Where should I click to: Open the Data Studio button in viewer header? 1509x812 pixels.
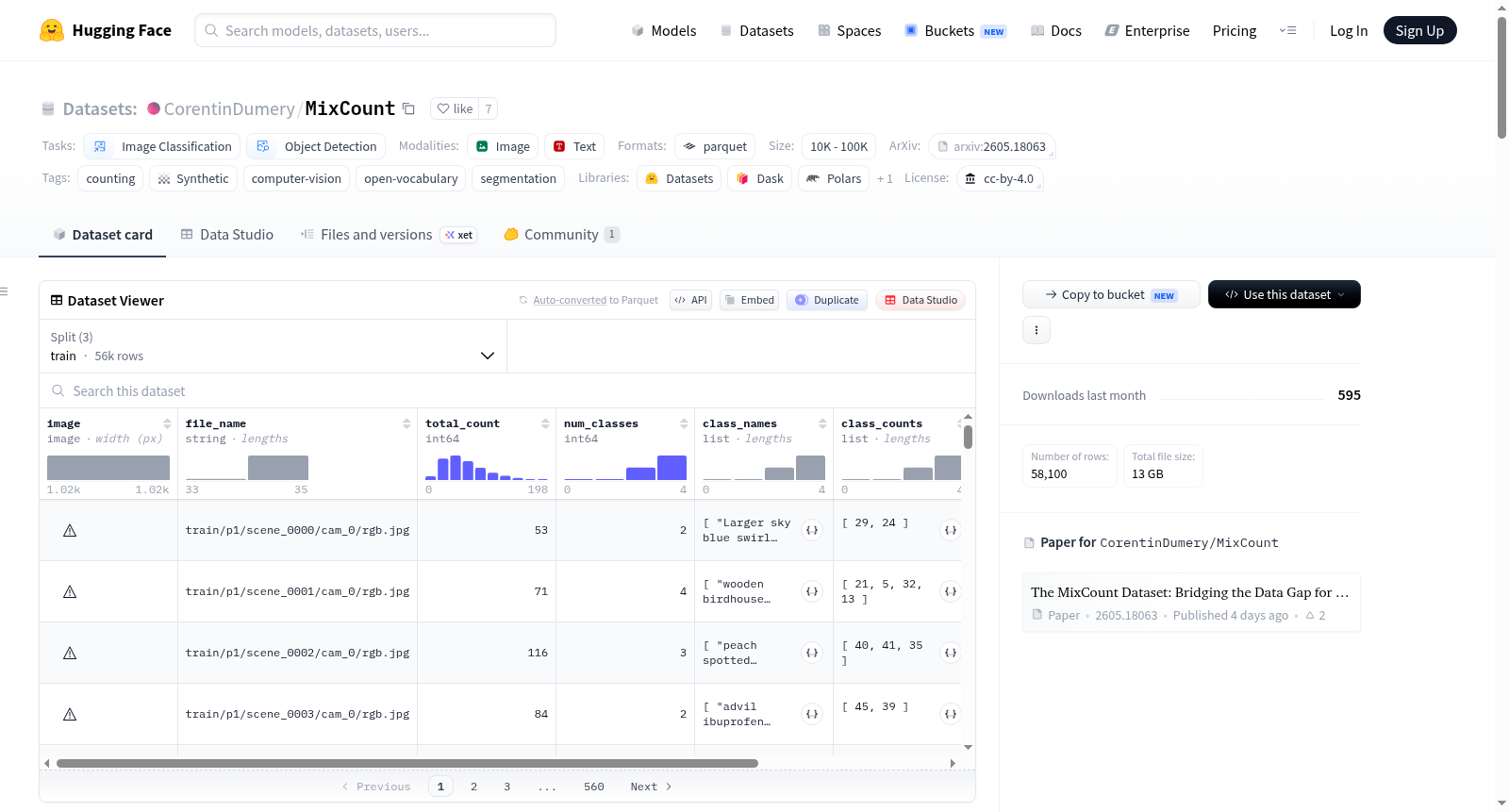[x=920, y=300]
